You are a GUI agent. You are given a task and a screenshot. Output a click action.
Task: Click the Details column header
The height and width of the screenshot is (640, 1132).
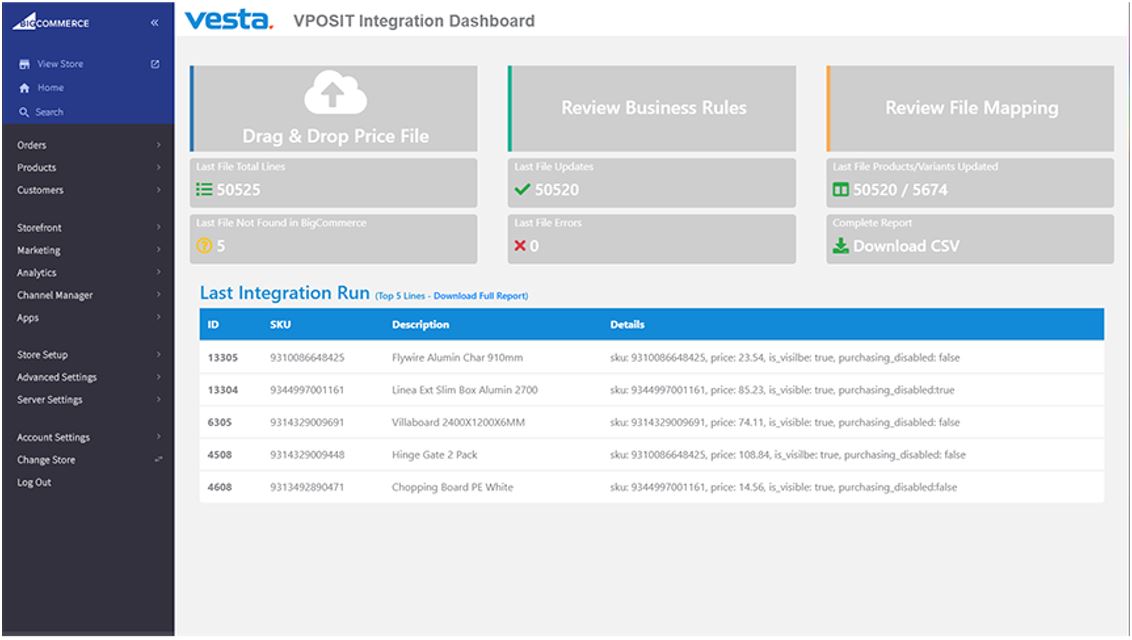(x=627, y=325)
